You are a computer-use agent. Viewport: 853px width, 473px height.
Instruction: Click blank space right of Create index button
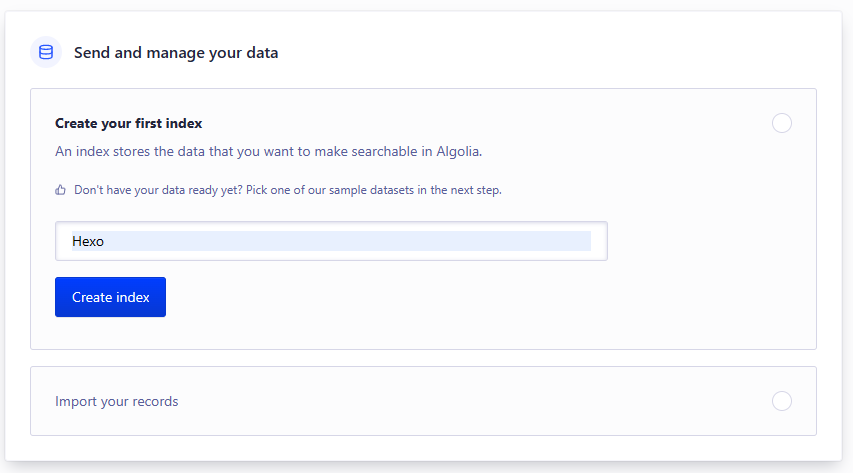coord(450,297)
